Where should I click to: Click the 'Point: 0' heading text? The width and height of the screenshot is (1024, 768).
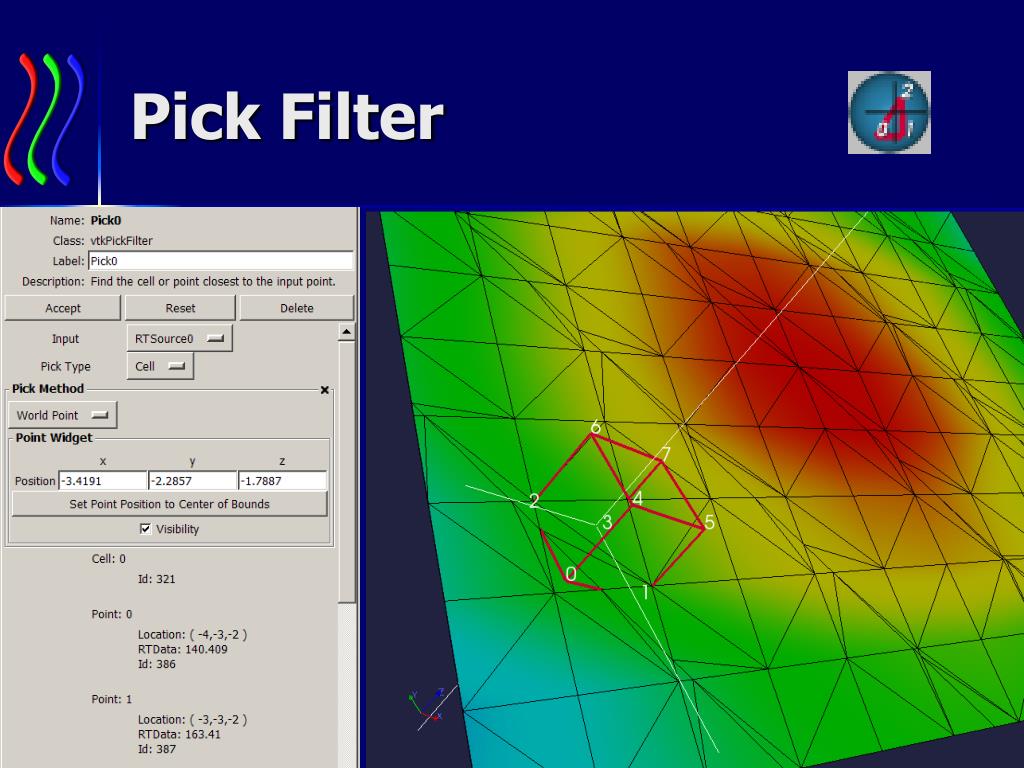pyautogui.click(x=112, y=614)
